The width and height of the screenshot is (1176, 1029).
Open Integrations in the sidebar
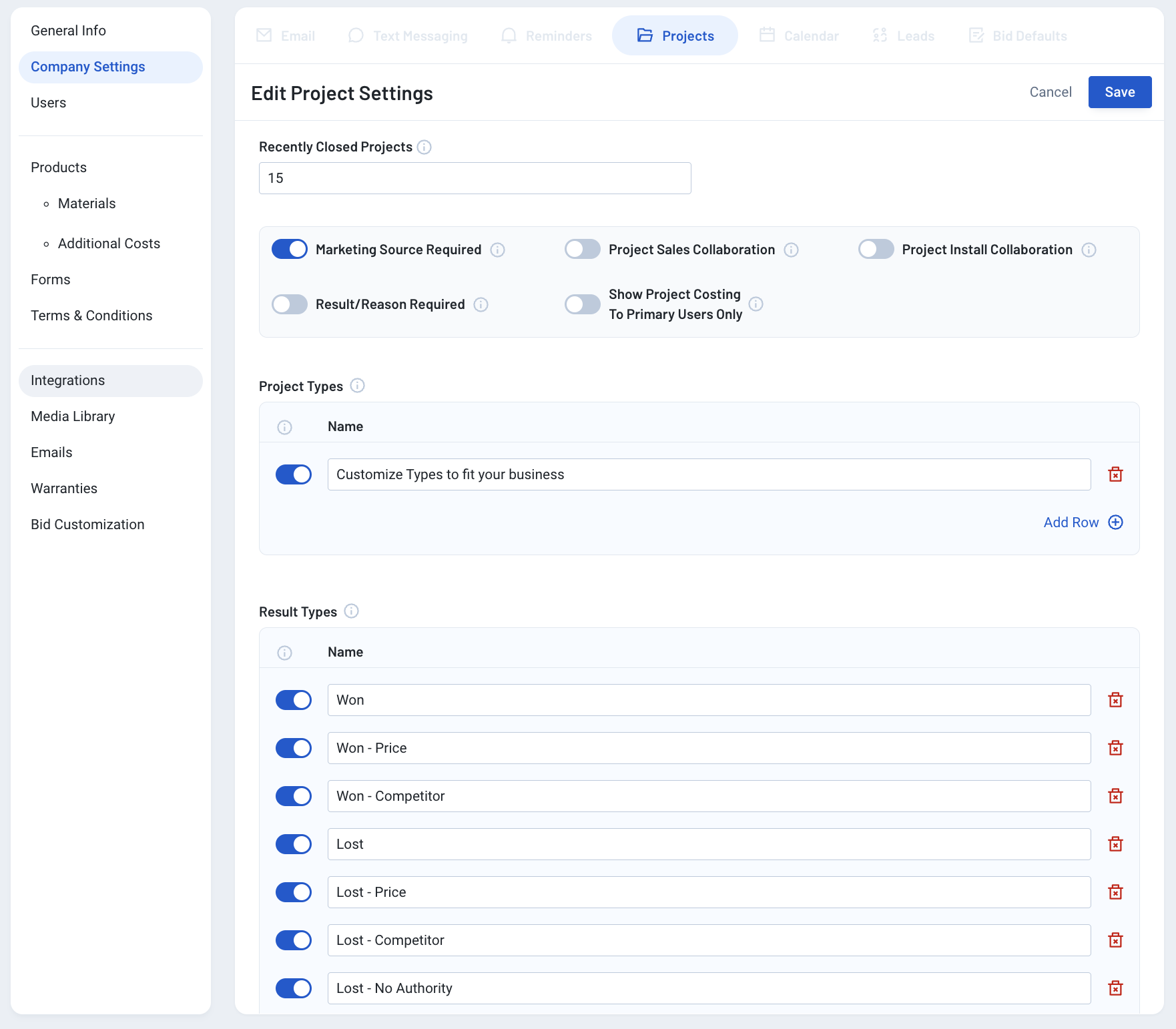click(x=111, y=380)
